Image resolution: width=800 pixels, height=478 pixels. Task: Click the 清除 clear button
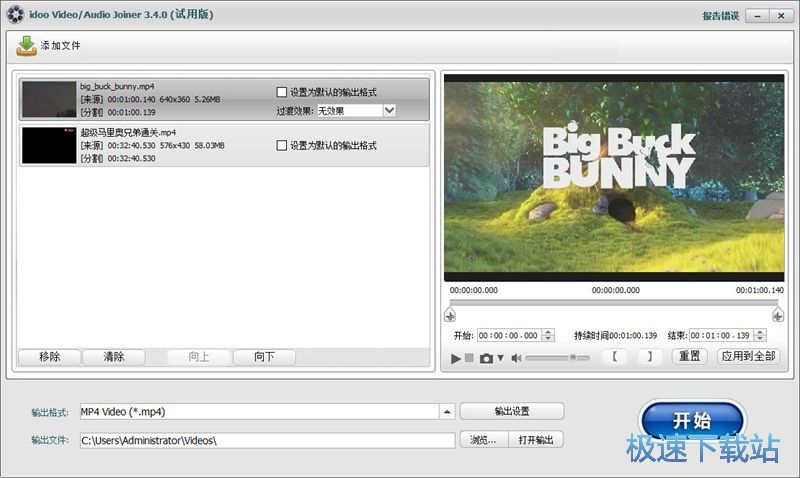coord(114,357)
